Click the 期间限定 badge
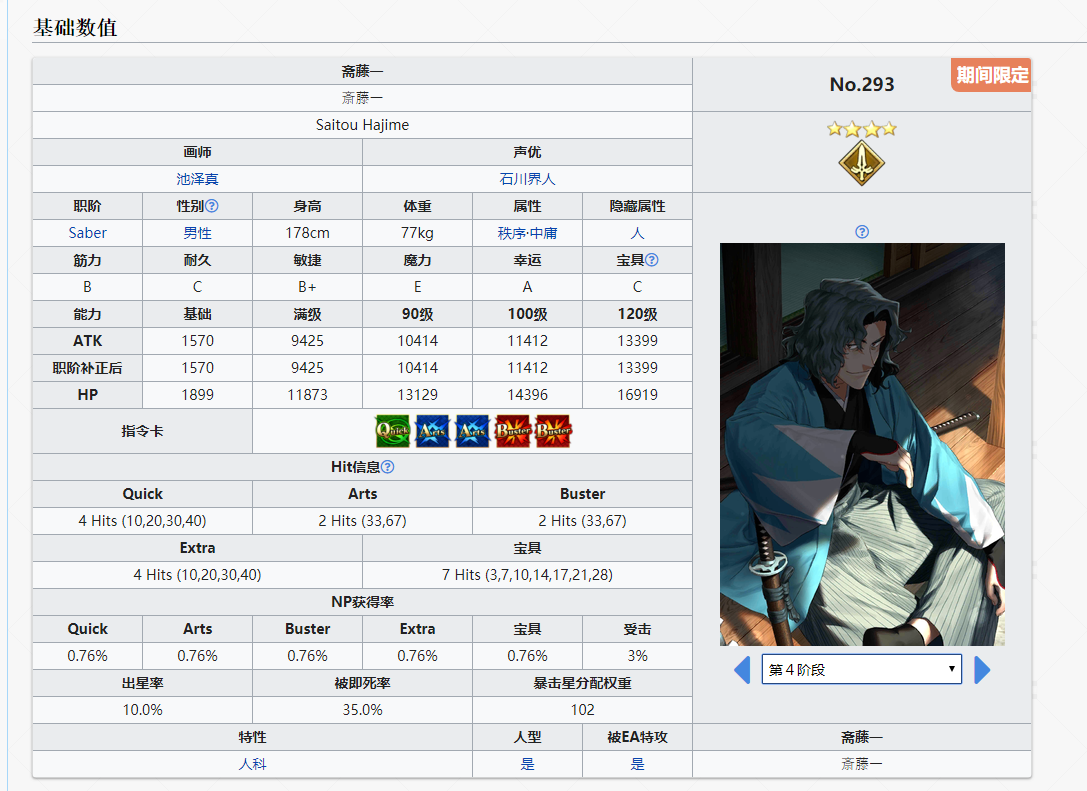 coord(991,75)
